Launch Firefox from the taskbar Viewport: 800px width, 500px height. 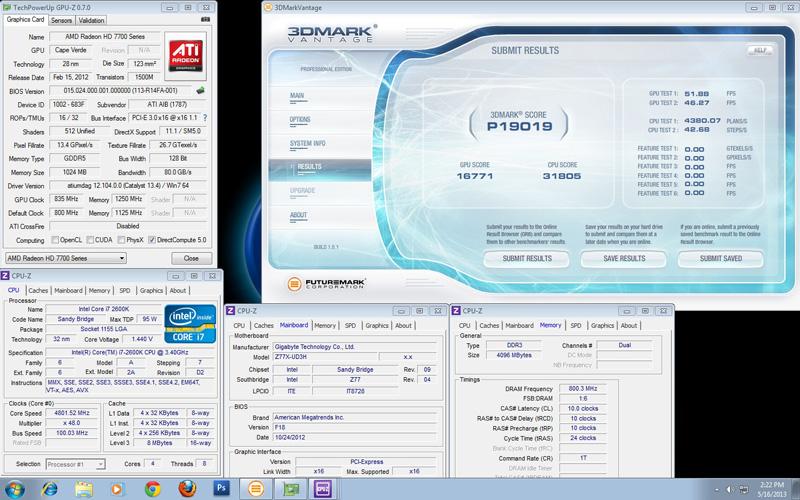(187, 489)
